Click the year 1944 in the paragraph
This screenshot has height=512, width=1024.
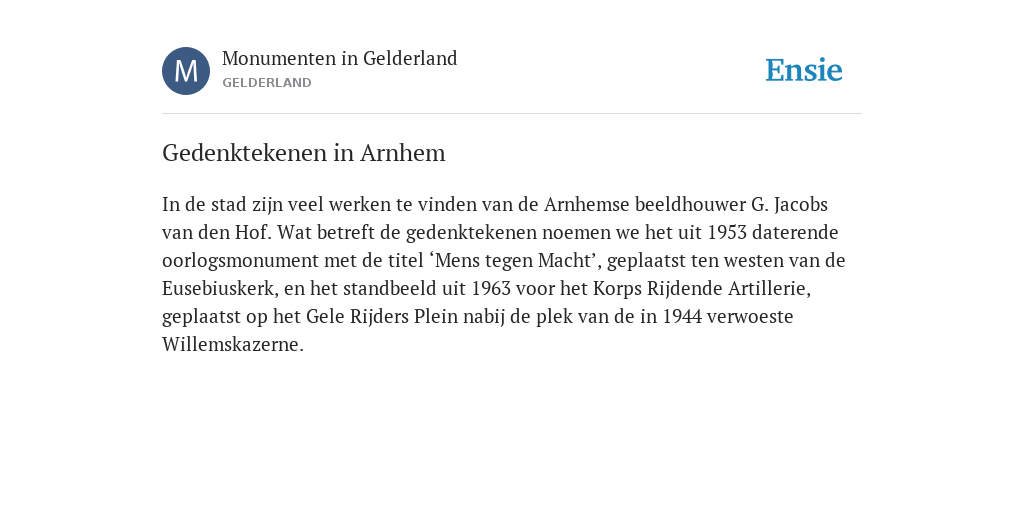[682, 317]
